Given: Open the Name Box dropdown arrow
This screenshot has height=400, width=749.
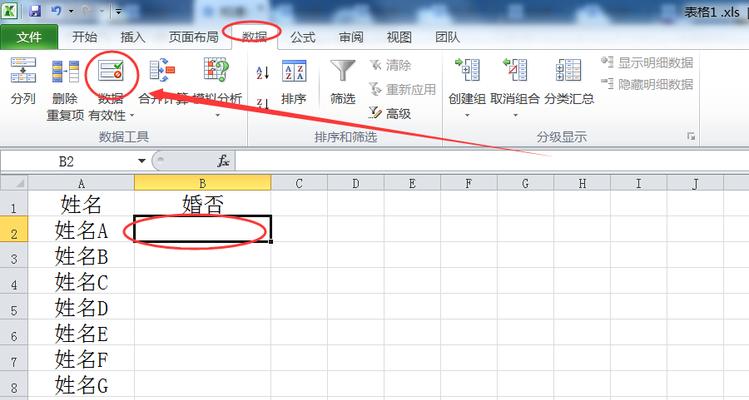Looking at the screenshot, I should coord(141,161).
